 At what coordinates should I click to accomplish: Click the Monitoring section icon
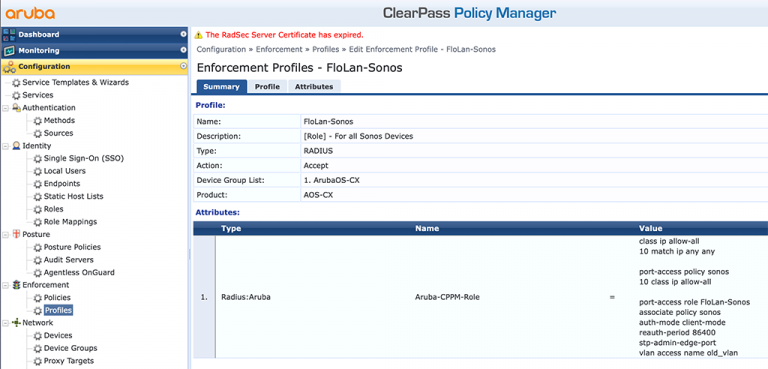(8, 50)
